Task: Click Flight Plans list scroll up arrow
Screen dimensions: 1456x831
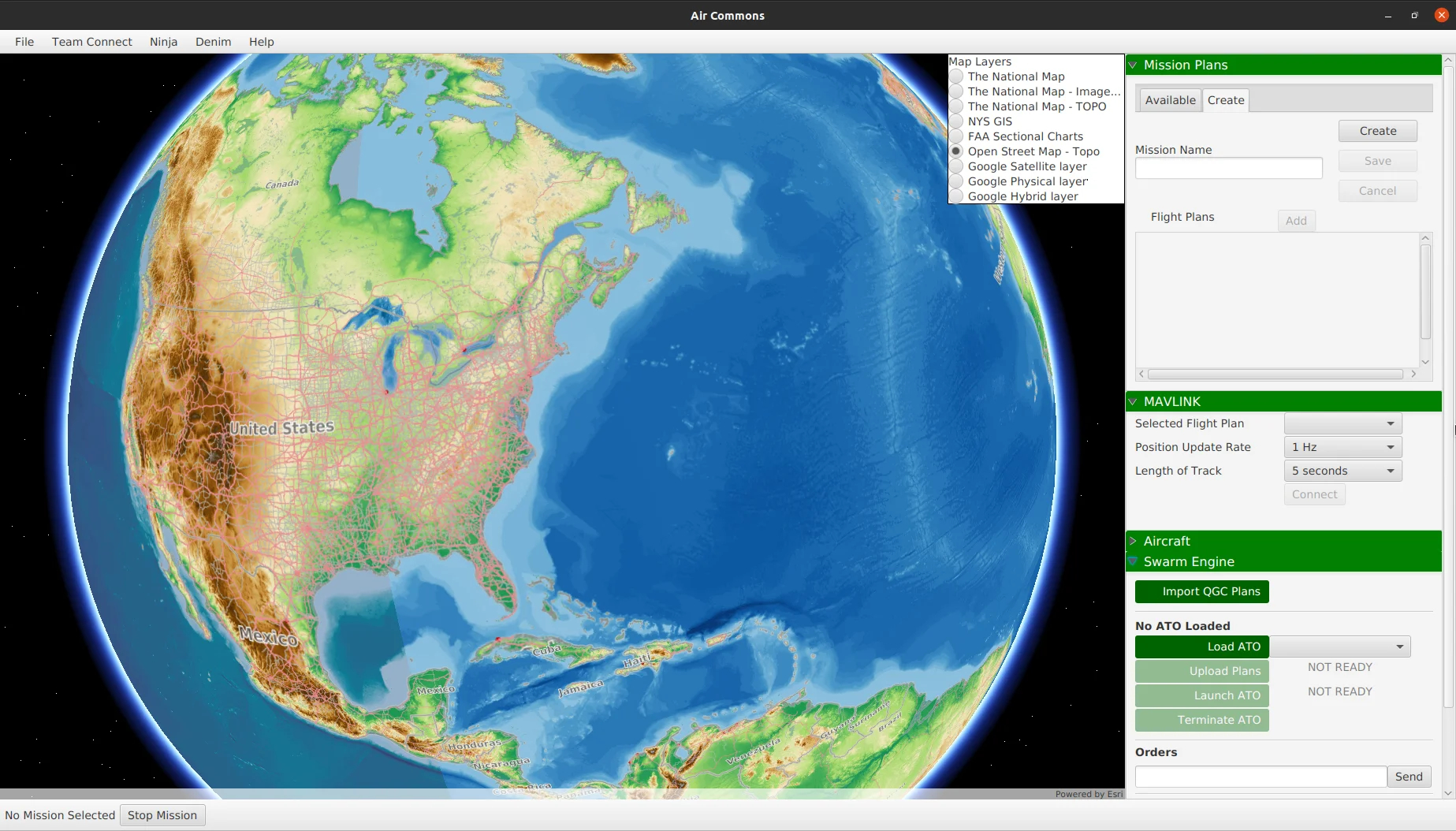Action: pos(1425,238)
